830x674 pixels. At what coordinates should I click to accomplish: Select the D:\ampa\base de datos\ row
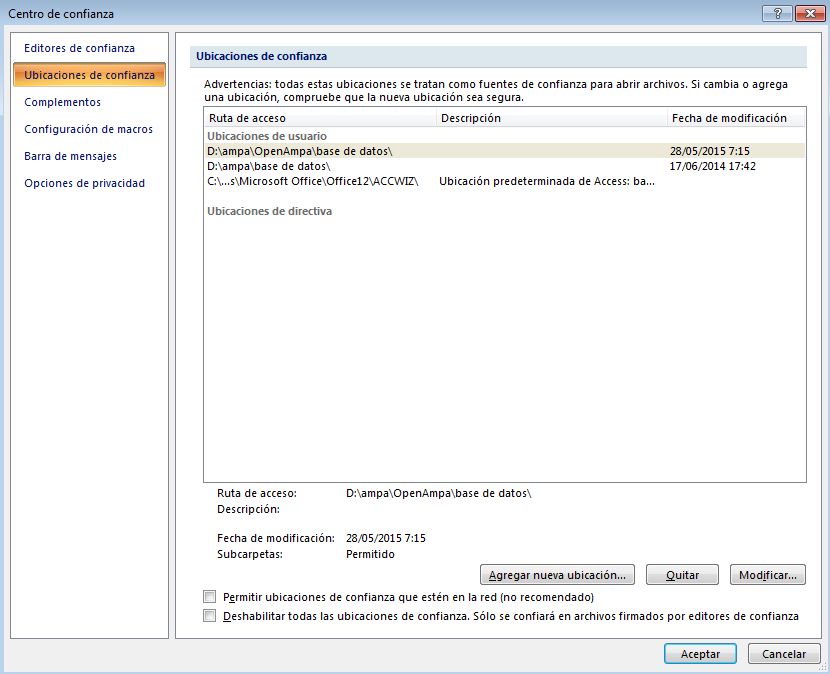click(268, 166)
